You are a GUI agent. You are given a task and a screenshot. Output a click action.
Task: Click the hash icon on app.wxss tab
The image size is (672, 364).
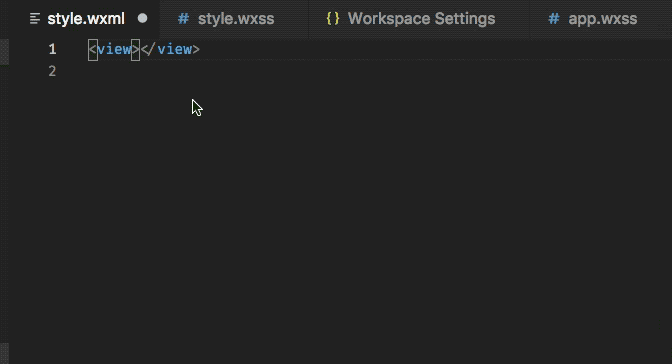554,18
